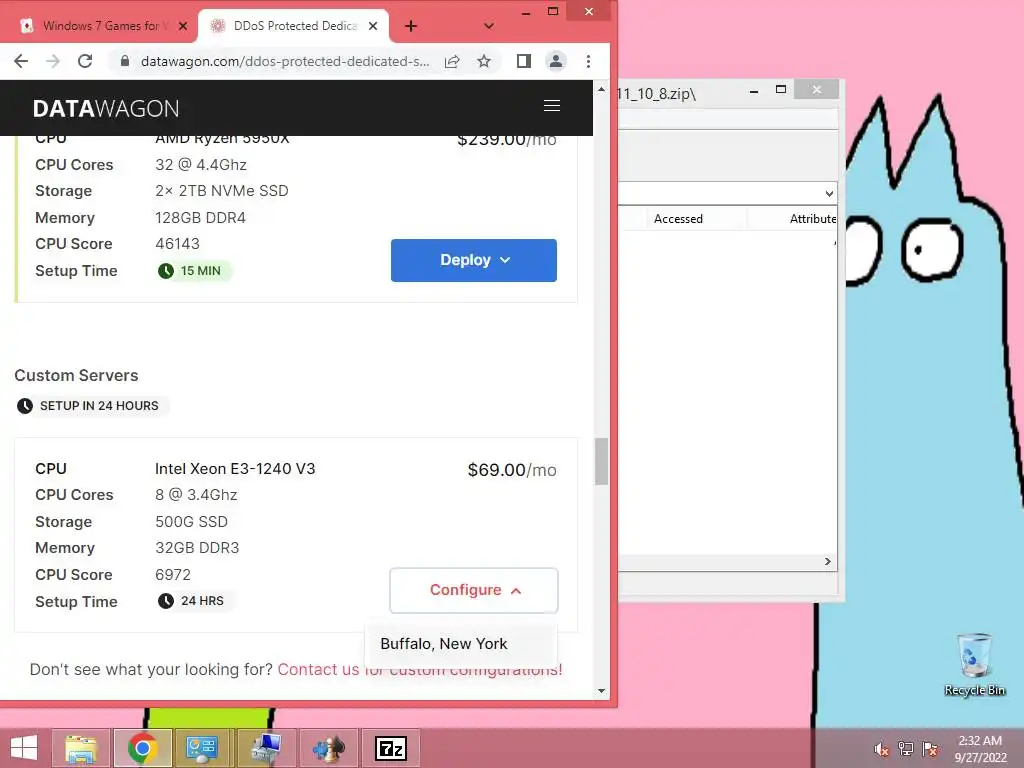The height and width of the screenshot is (768, 1024).
Task: Open Action Center flag icon
Action: 930,749
